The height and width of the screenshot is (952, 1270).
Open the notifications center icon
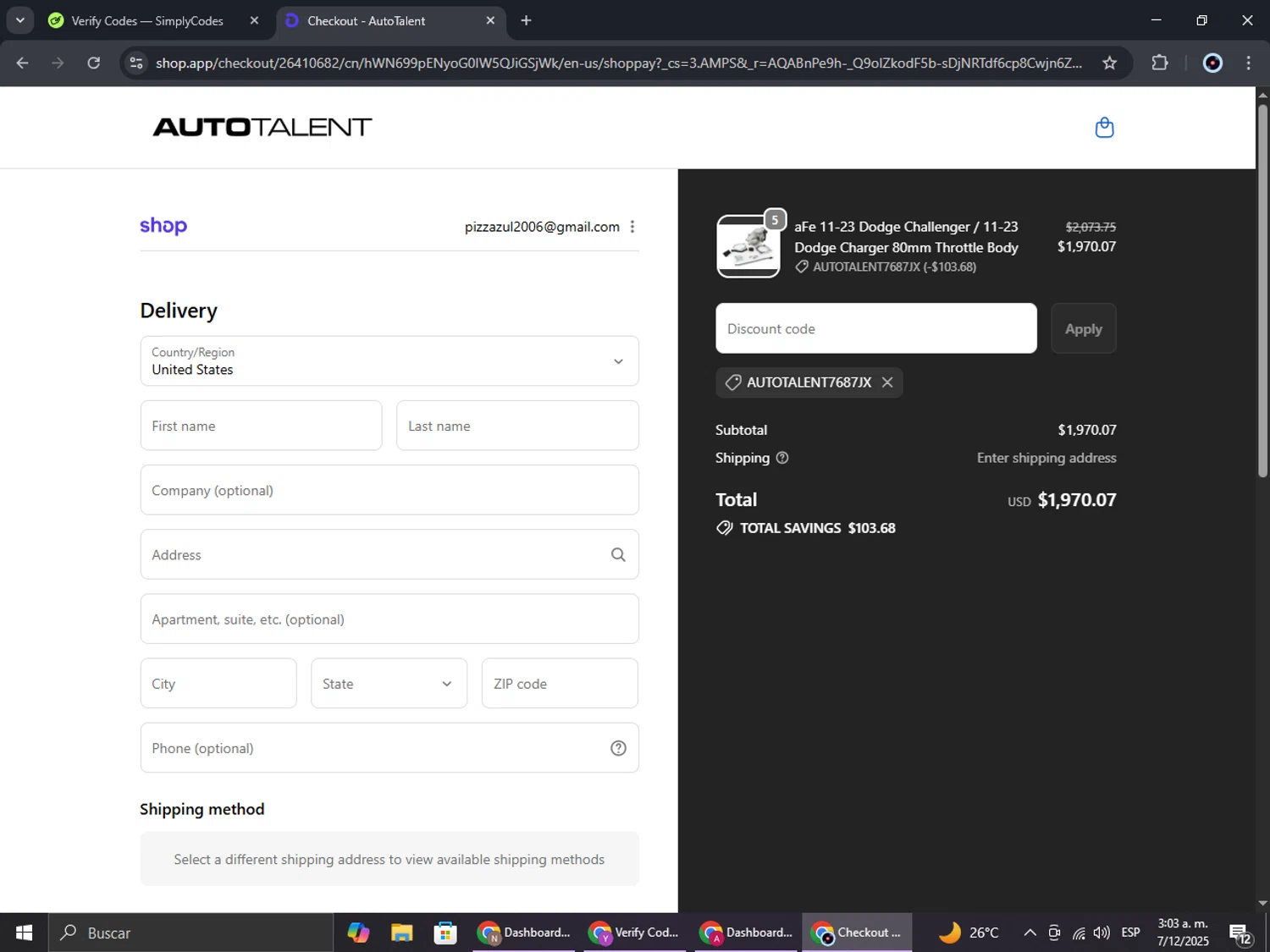pyautogui.click(x=1240, y=933)
